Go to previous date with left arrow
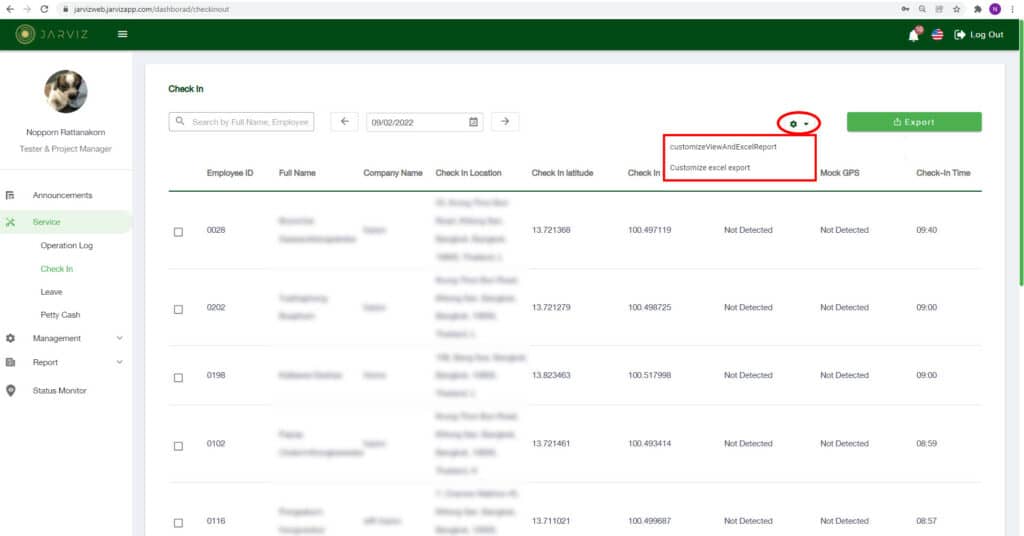The image size is (1024, 536). (x=344, y=121)
